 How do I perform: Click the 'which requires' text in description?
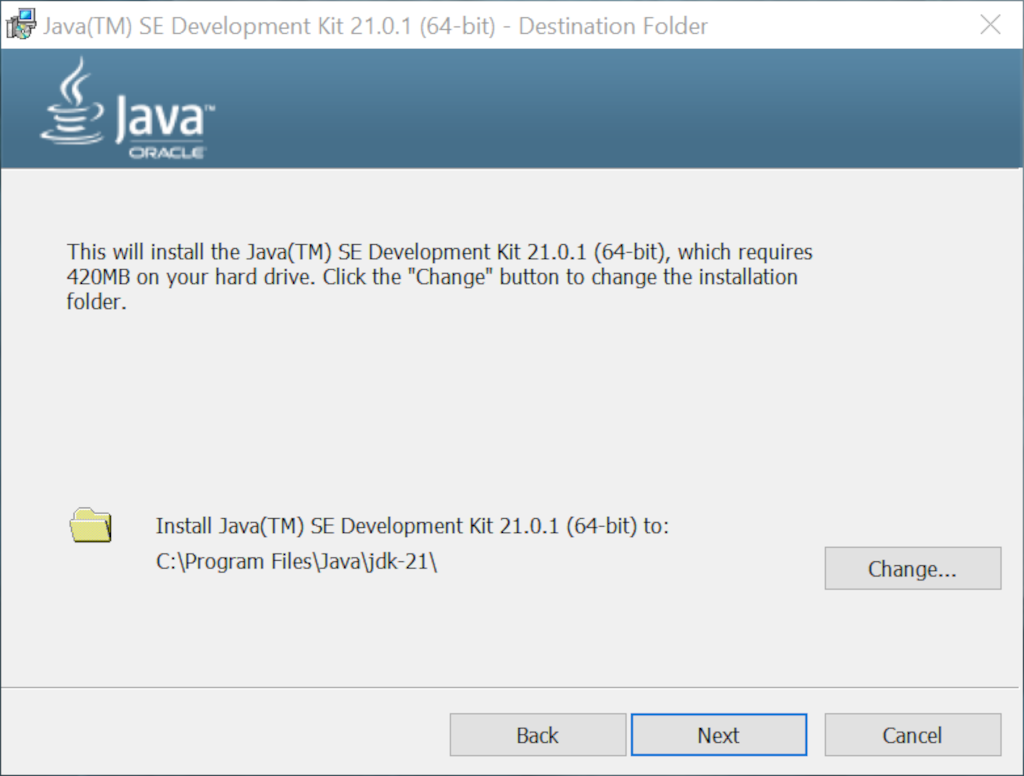745,252
